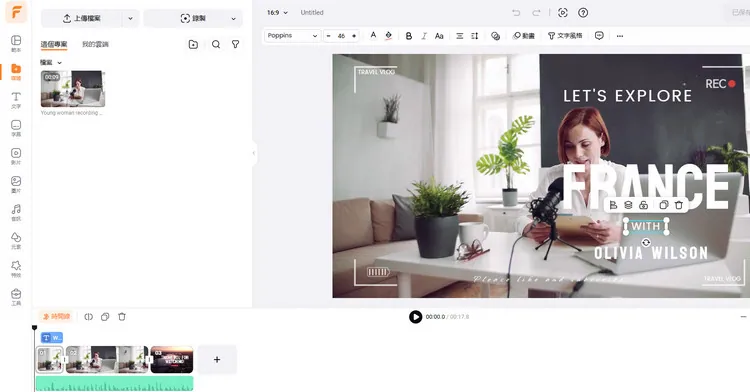The height and width of the screenshot is (392, 750).
Task: Click the FlexClip logo icon
Action: tap(16, 12)
